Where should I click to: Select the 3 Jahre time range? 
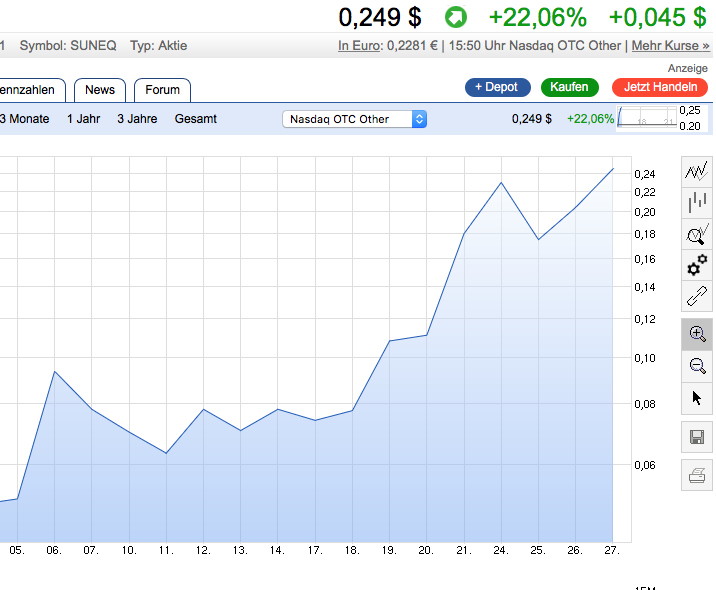(x=136, y=119)
